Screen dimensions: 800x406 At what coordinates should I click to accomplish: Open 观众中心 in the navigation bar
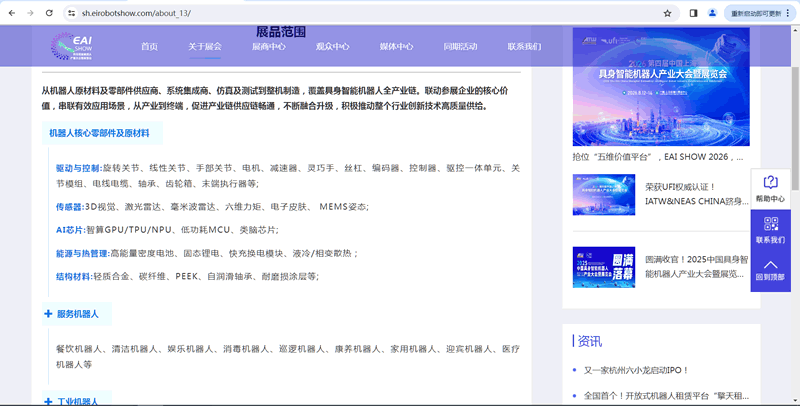coord(332,47)
